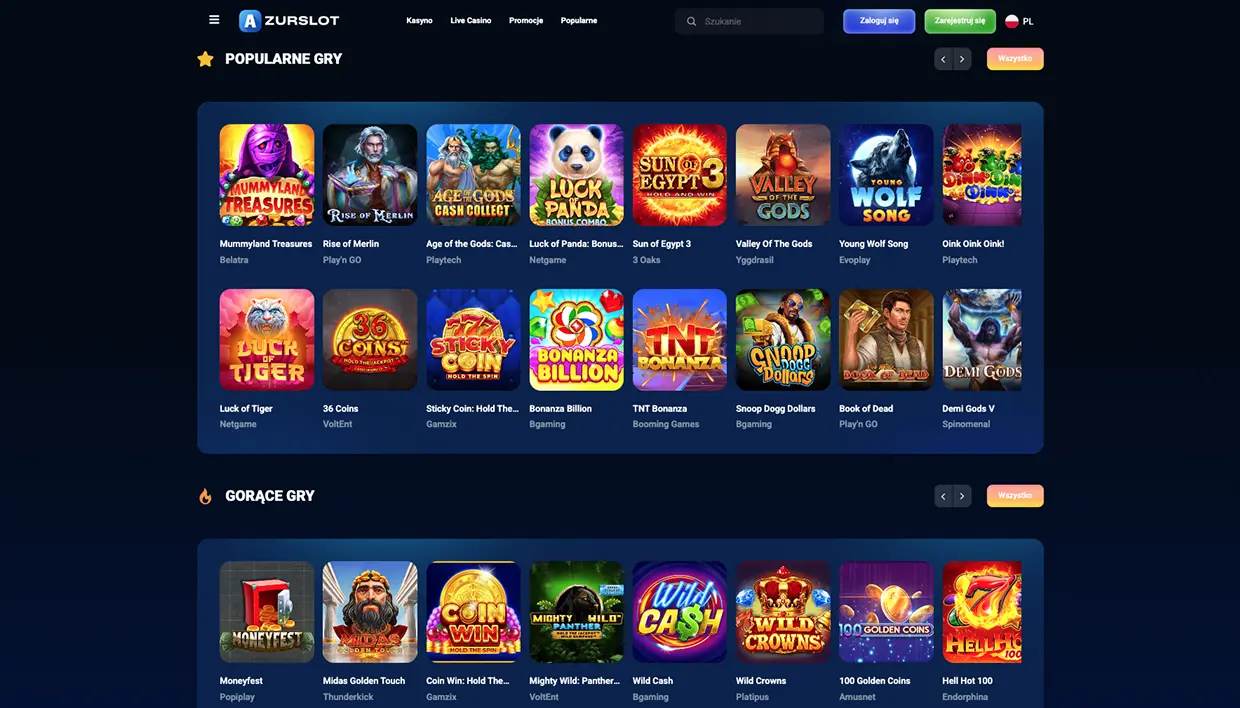Select the Polish flag language icon

(x=1012, y=21)
